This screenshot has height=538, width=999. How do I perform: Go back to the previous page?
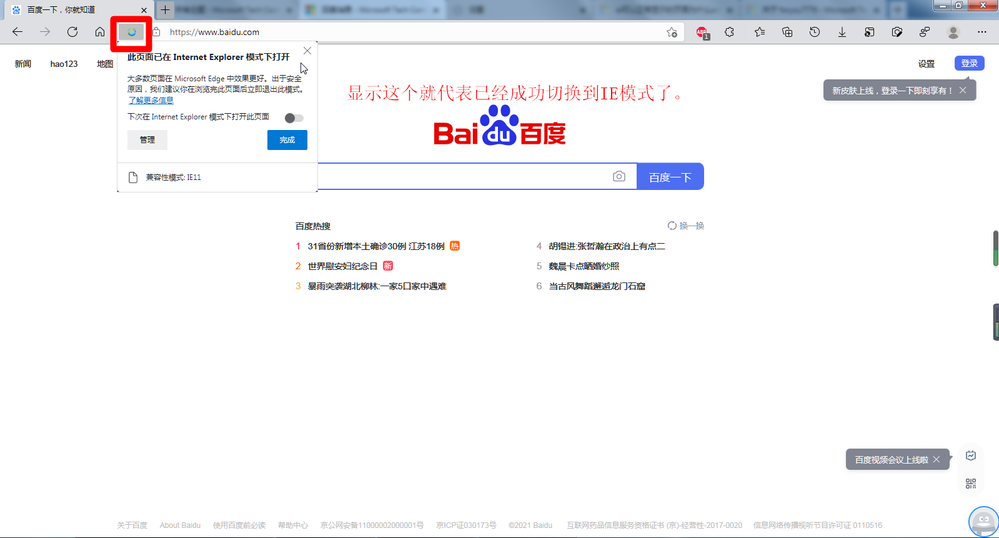[17, 32]
